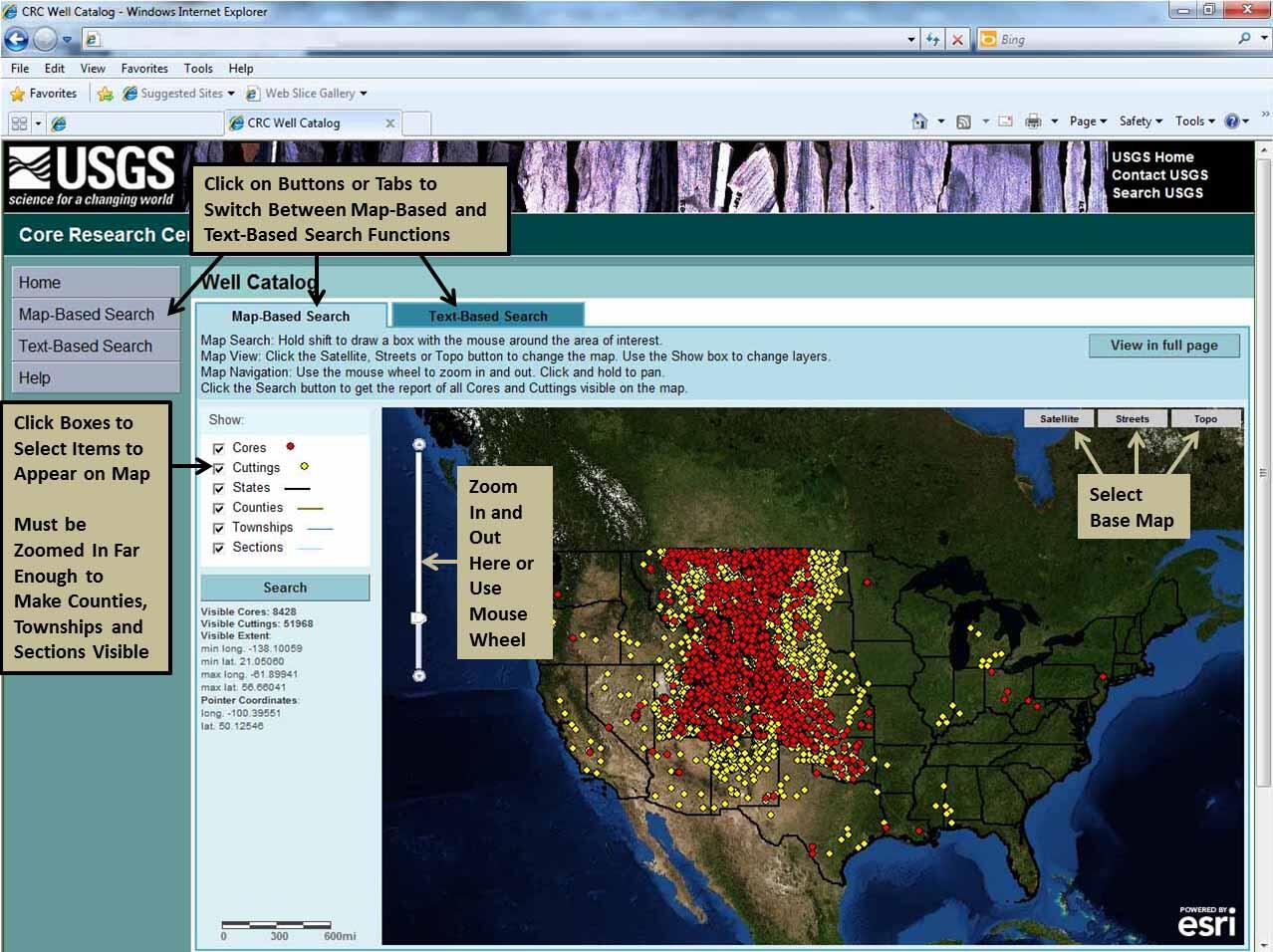Expand the address bar autocomplete dropdown
Screen dimensions: 1273x952
910,40
